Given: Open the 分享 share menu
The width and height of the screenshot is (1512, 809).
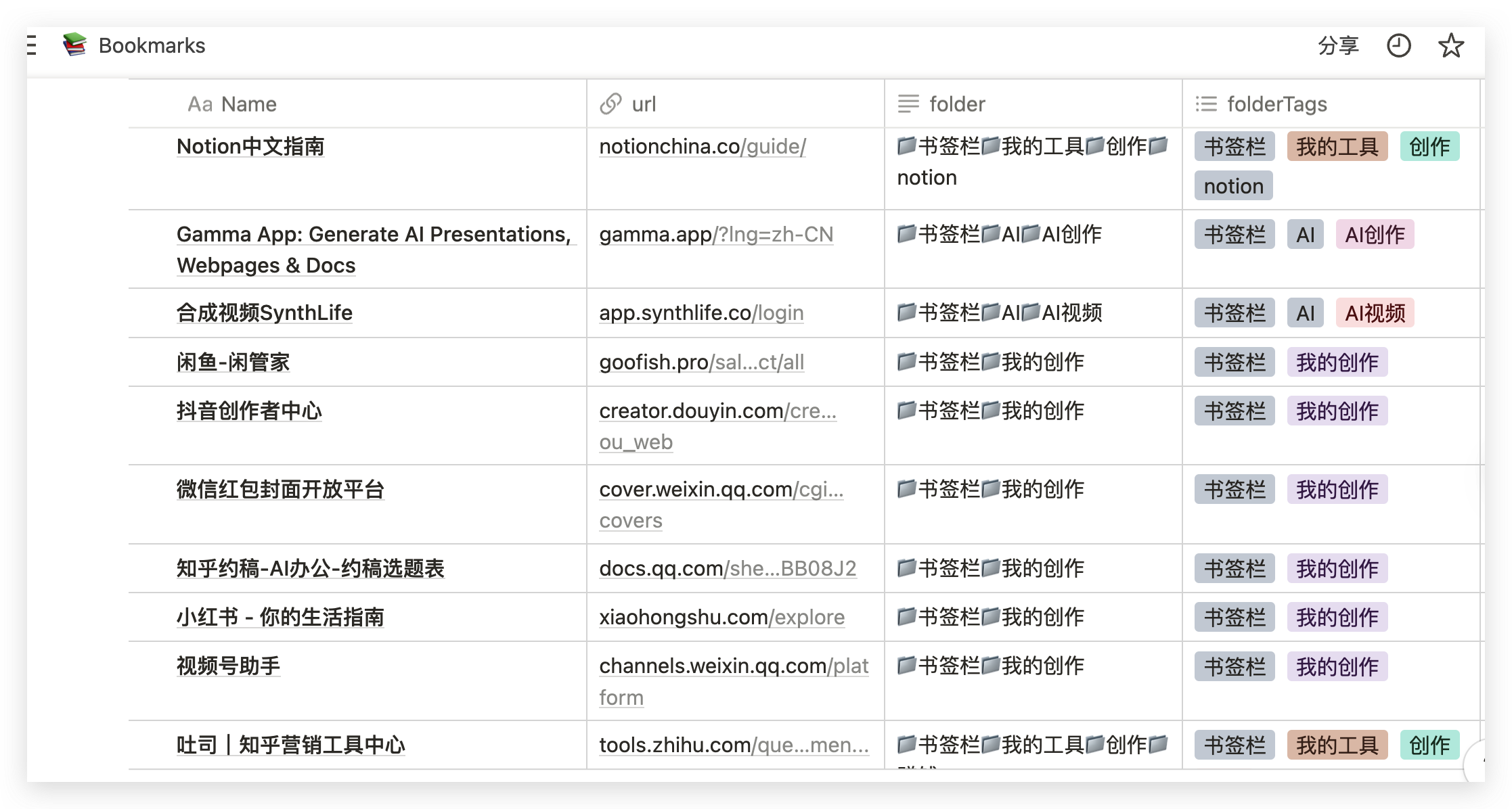Looking at the screenshot, I should (1338, 46).
